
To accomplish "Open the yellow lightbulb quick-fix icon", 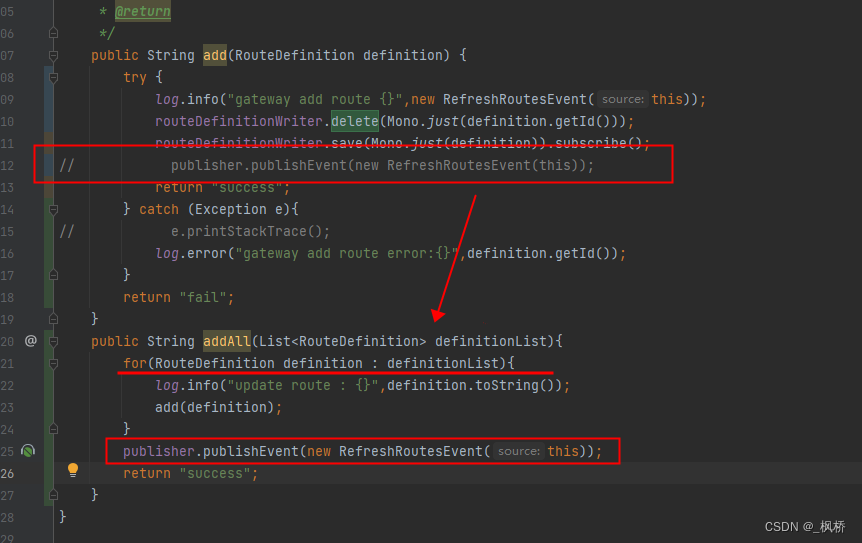I will click(73, 470).
